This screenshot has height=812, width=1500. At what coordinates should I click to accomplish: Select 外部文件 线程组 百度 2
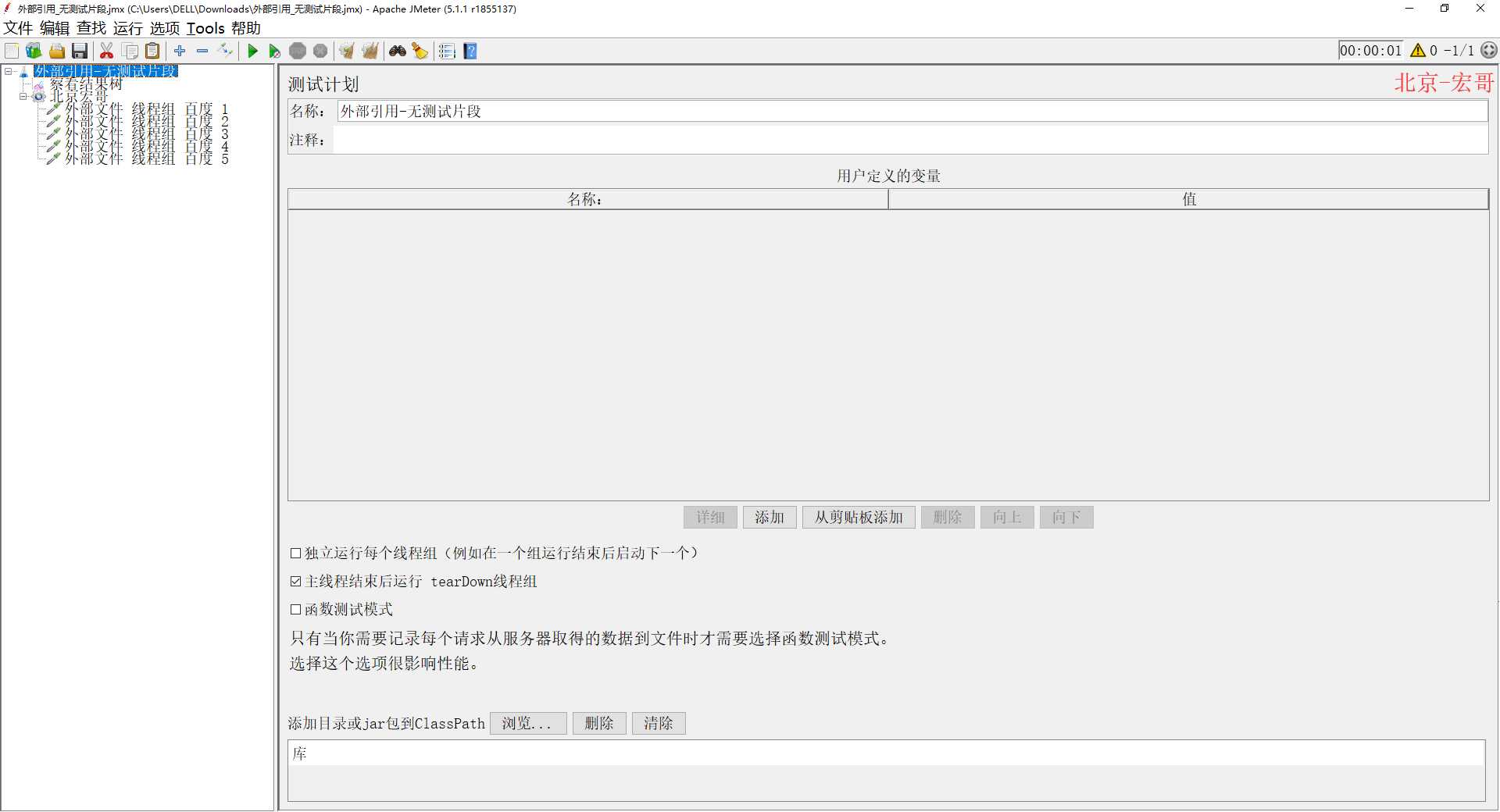(x=147, y=122)
